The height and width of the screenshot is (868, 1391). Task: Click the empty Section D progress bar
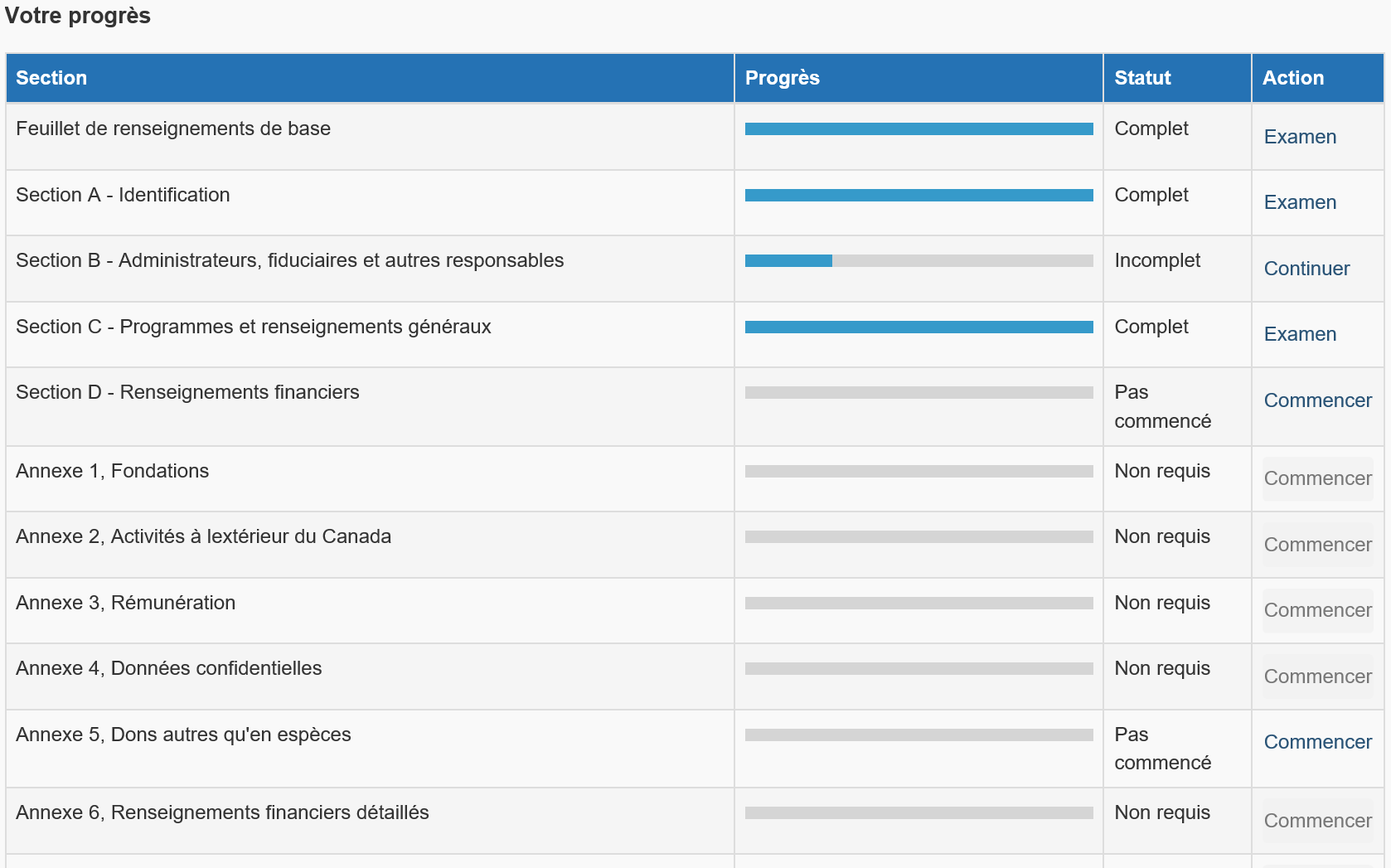[x=918, y=393]
